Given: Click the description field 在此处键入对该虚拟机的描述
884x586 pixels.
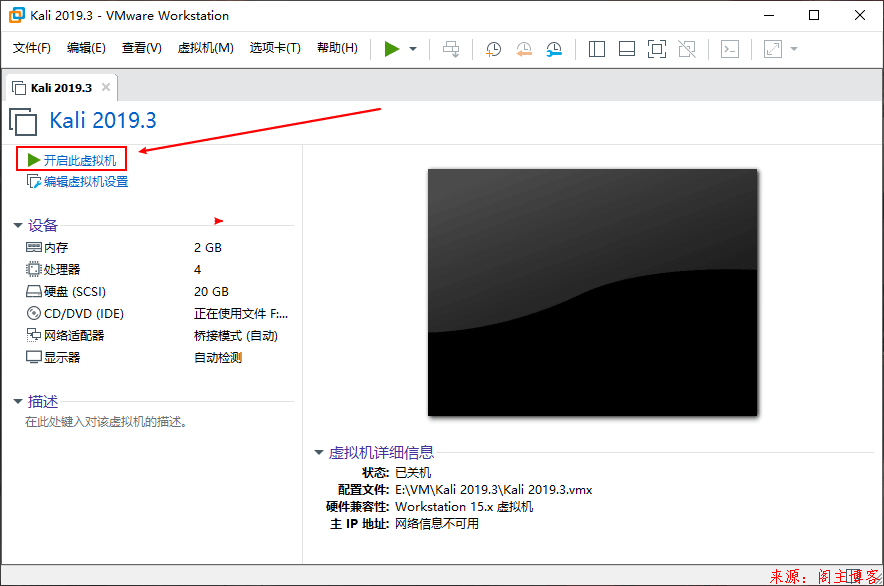Looking at the screenshot, I should tap(106, 422).
